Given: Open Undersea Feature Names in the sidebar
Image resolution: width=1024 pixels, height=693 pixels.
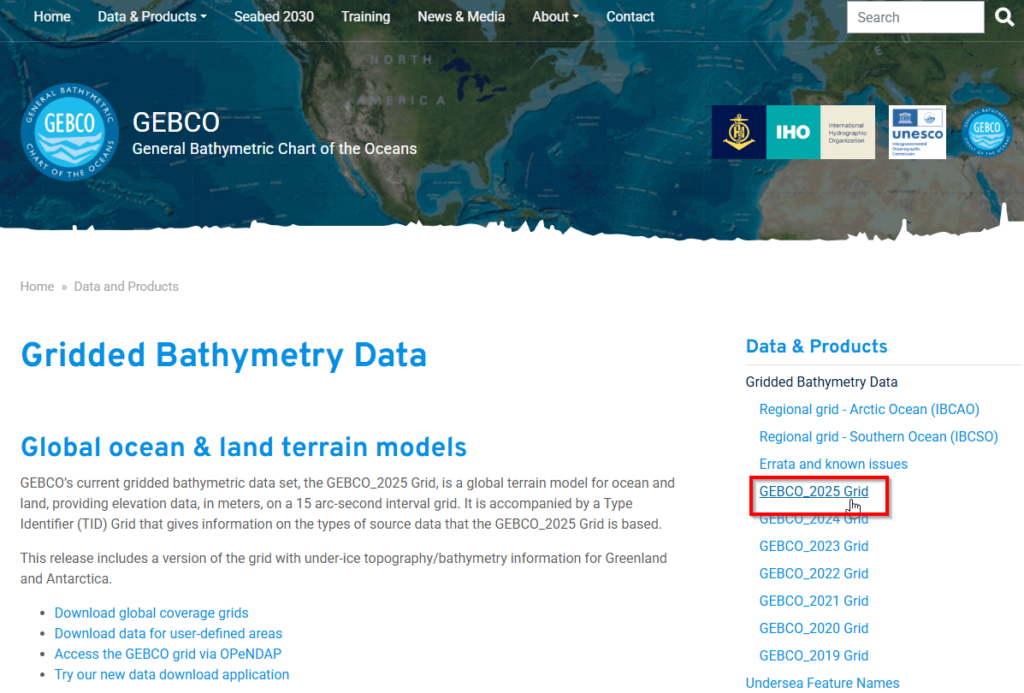Looking at the screenshot, I should click(822, 682).
